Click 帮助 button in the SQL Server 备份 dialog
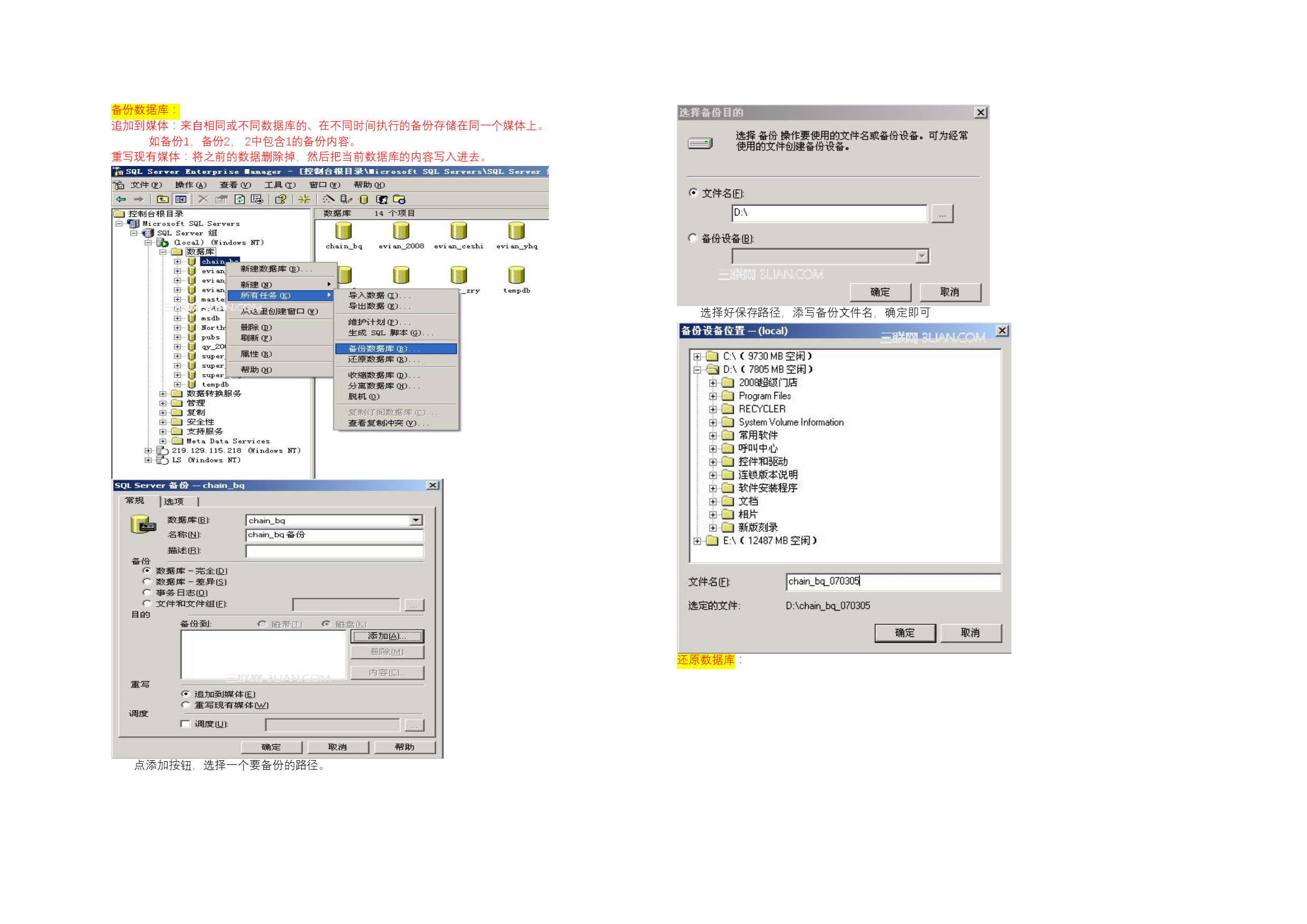This screenshot has width=1307, height=924. coord(405,747)
